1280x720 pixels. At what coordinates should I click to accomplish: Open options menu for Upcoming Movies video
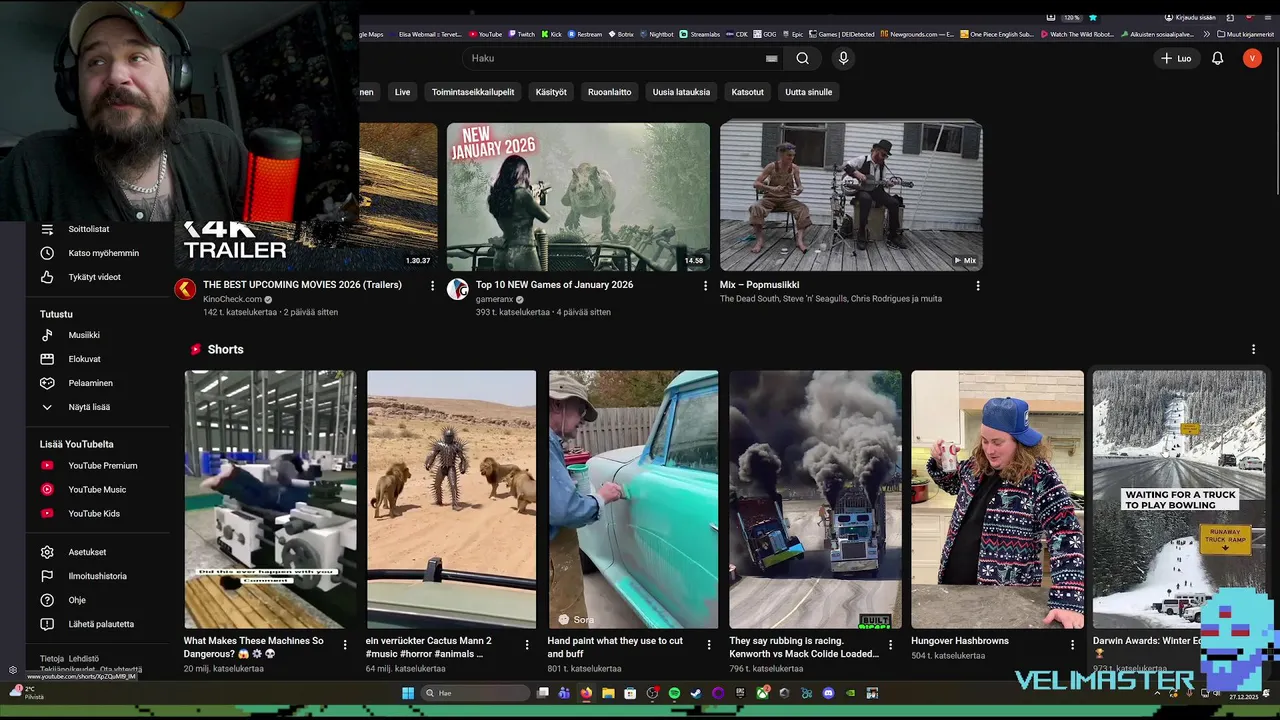tap(432, 286)
